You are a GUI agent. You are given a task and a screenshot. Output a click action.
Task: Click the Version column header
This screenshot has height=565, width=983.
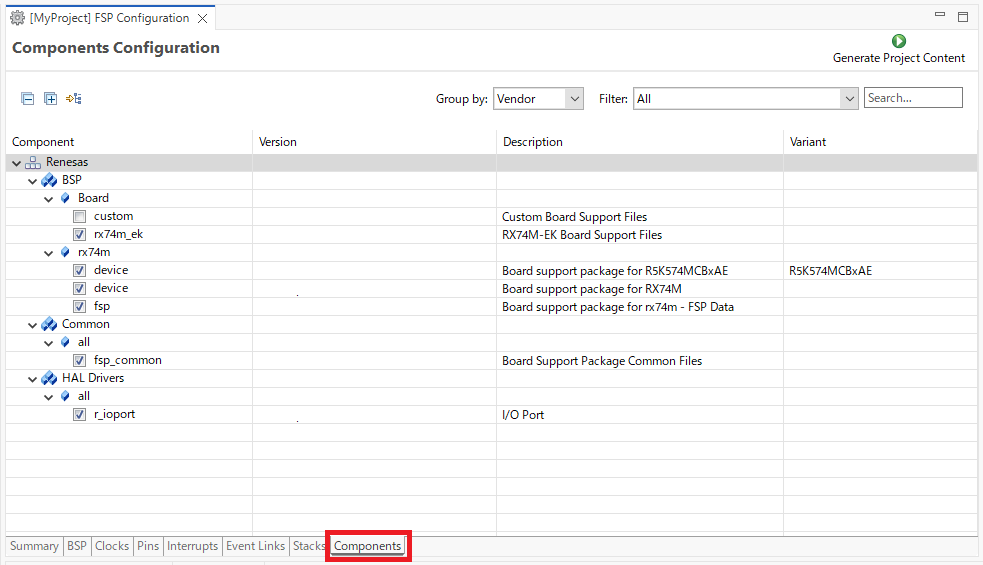[278, 142]
